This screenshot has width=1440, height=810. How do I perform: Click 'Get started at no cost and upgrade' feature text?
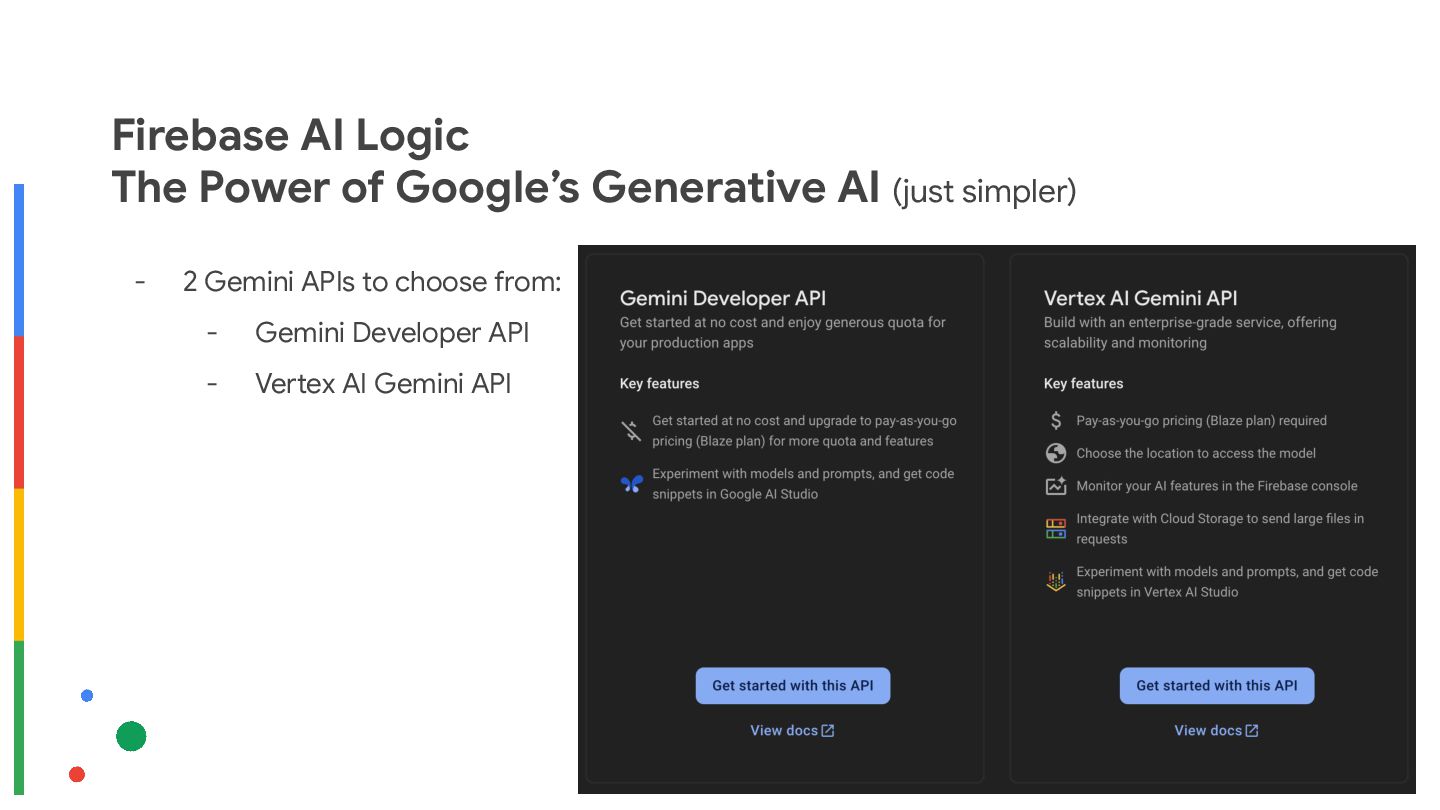(804, 431)
